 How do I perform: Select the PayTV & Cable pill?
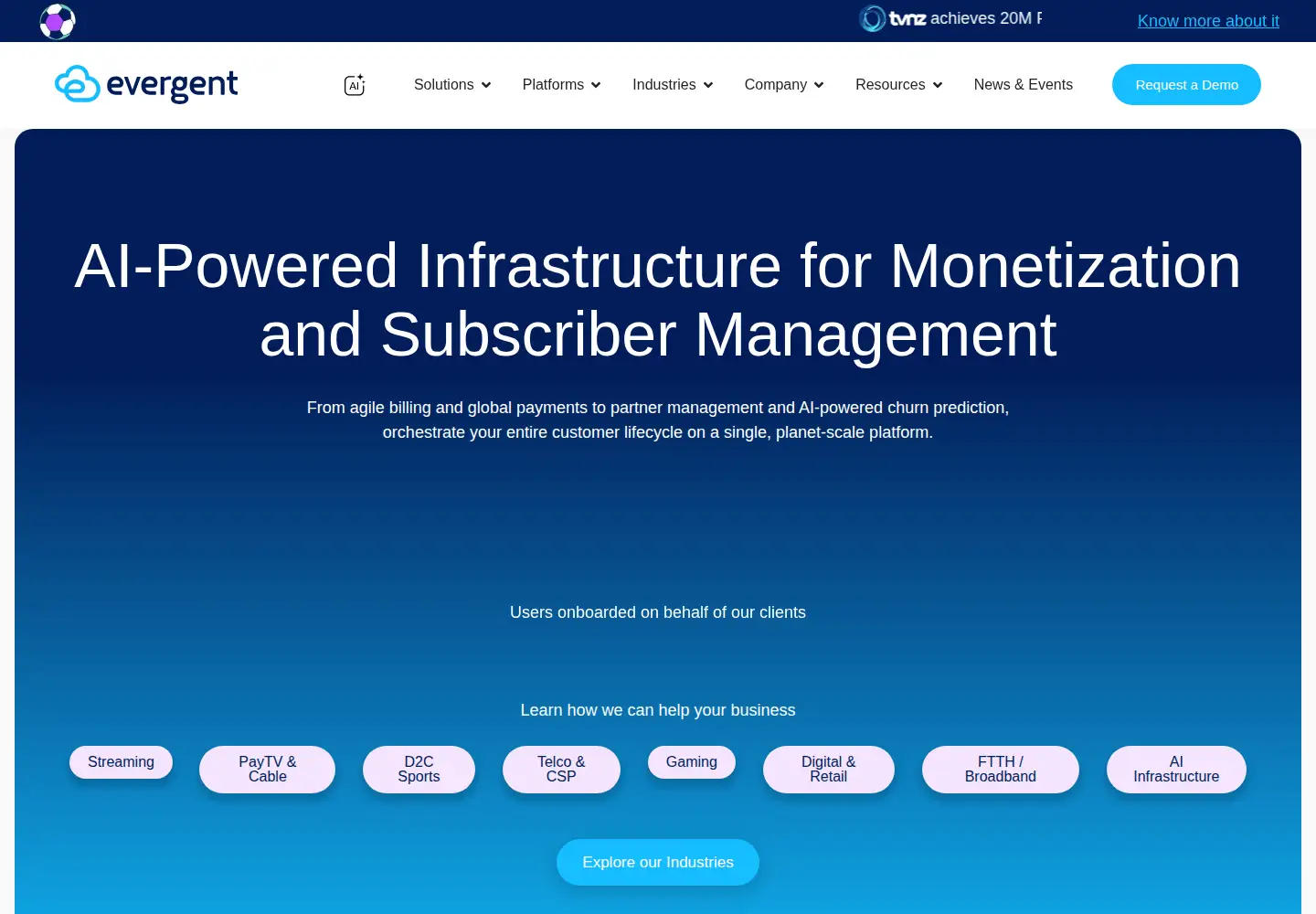click(x=268, y=770)
